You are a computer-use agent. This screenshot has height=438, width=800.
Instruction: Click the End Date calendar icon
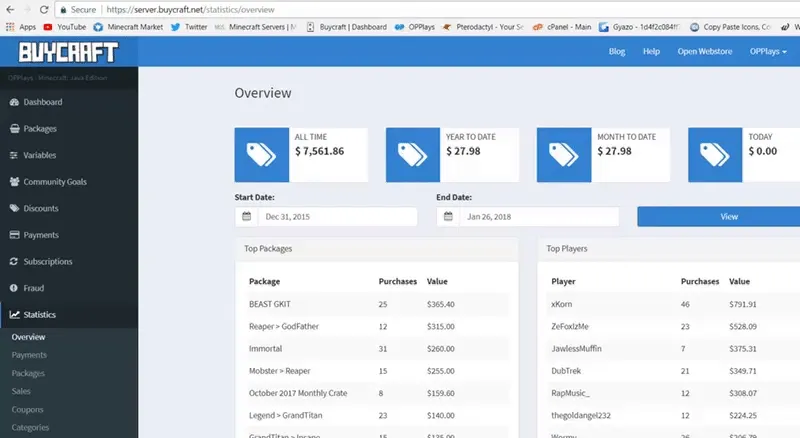tap(448, 216)
